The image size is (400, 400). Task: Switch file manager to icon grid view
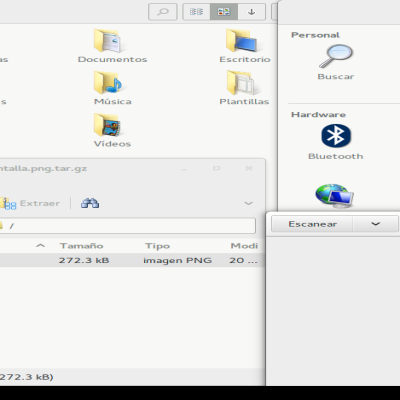click(224, 12)
